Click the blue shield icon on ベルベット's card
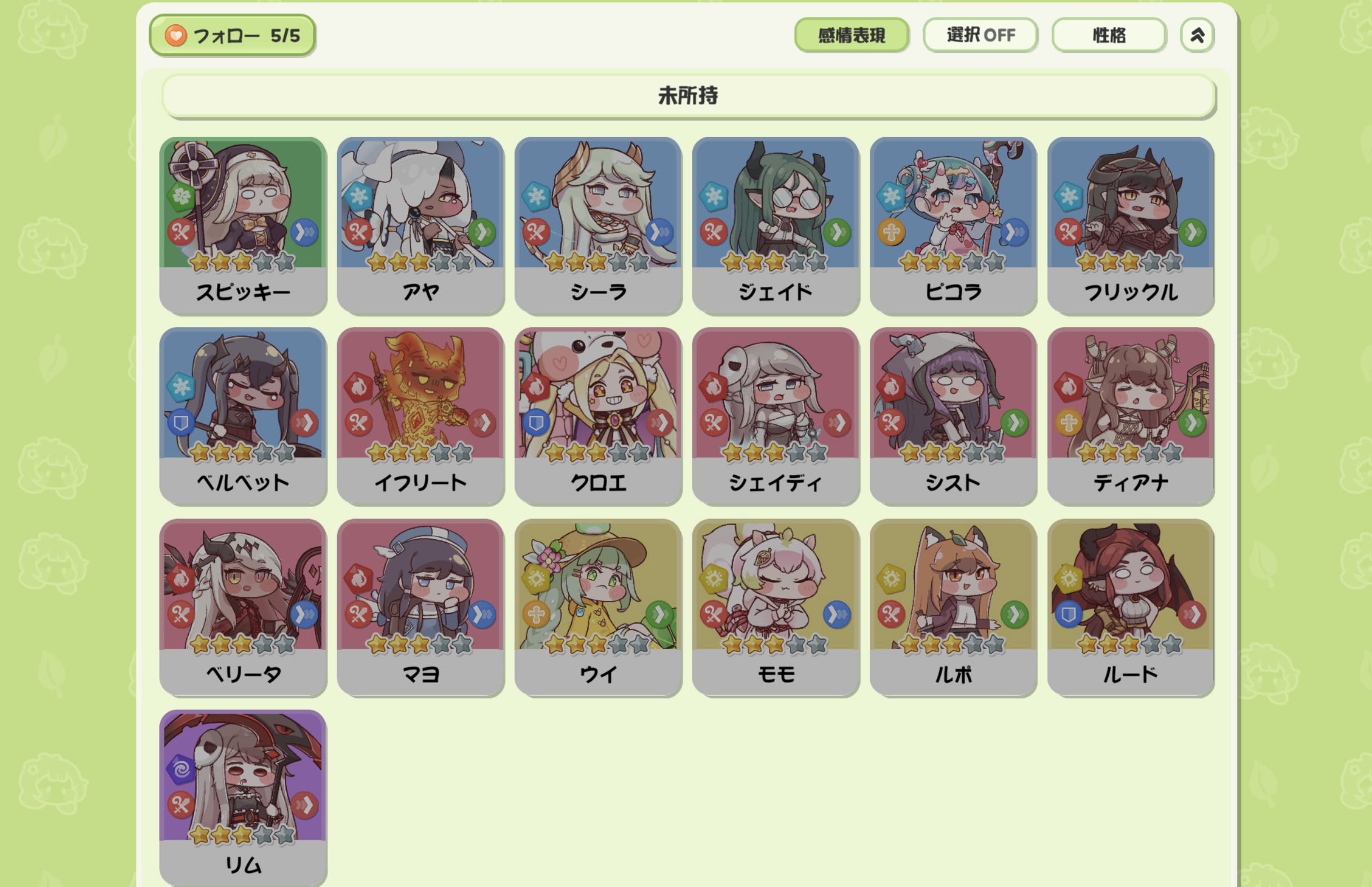This screenshot has height=887, width=1372. (181, 423)
